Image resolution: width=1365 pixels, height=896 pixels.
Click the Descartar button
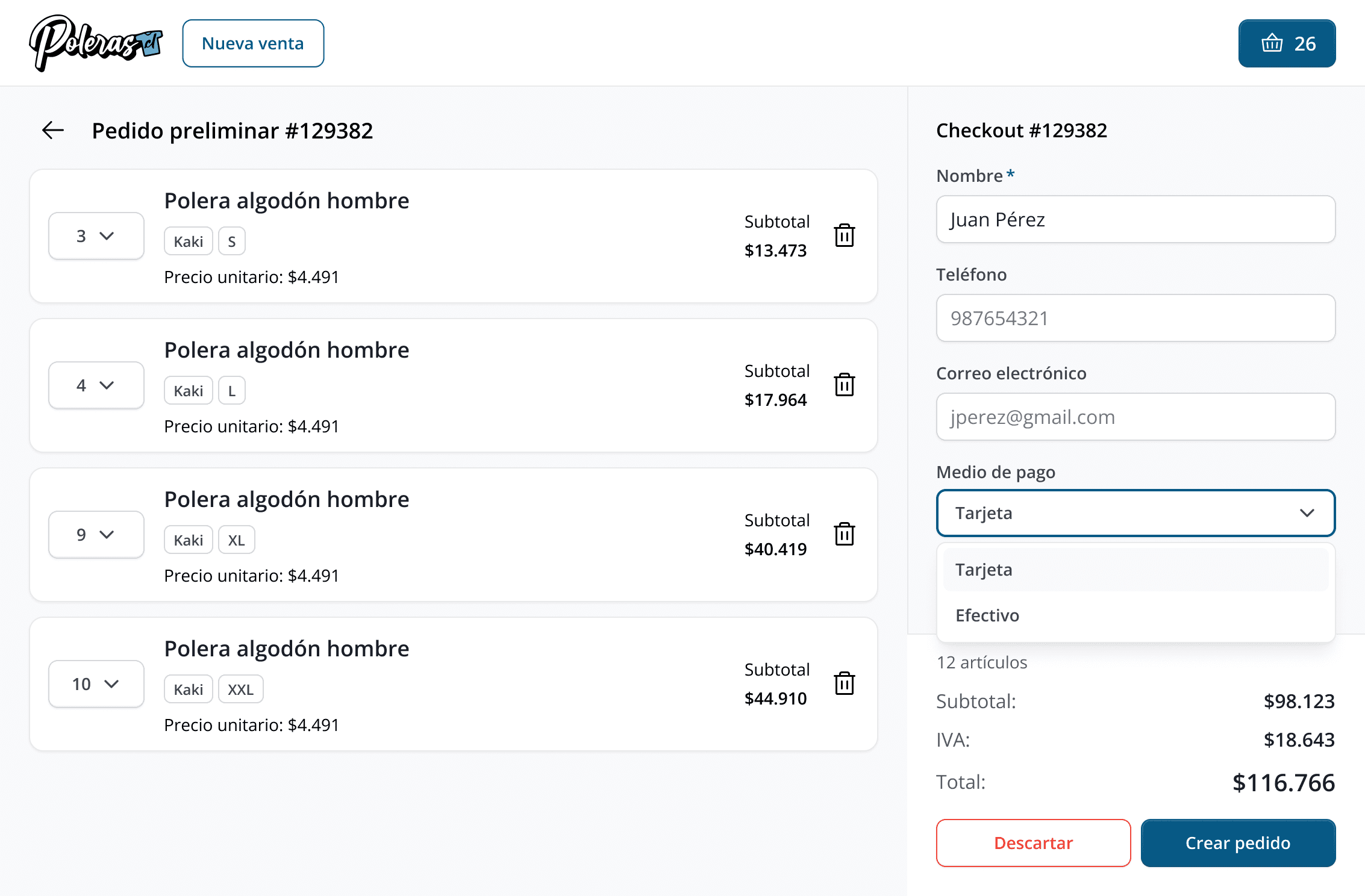[x=1033, y=843]
